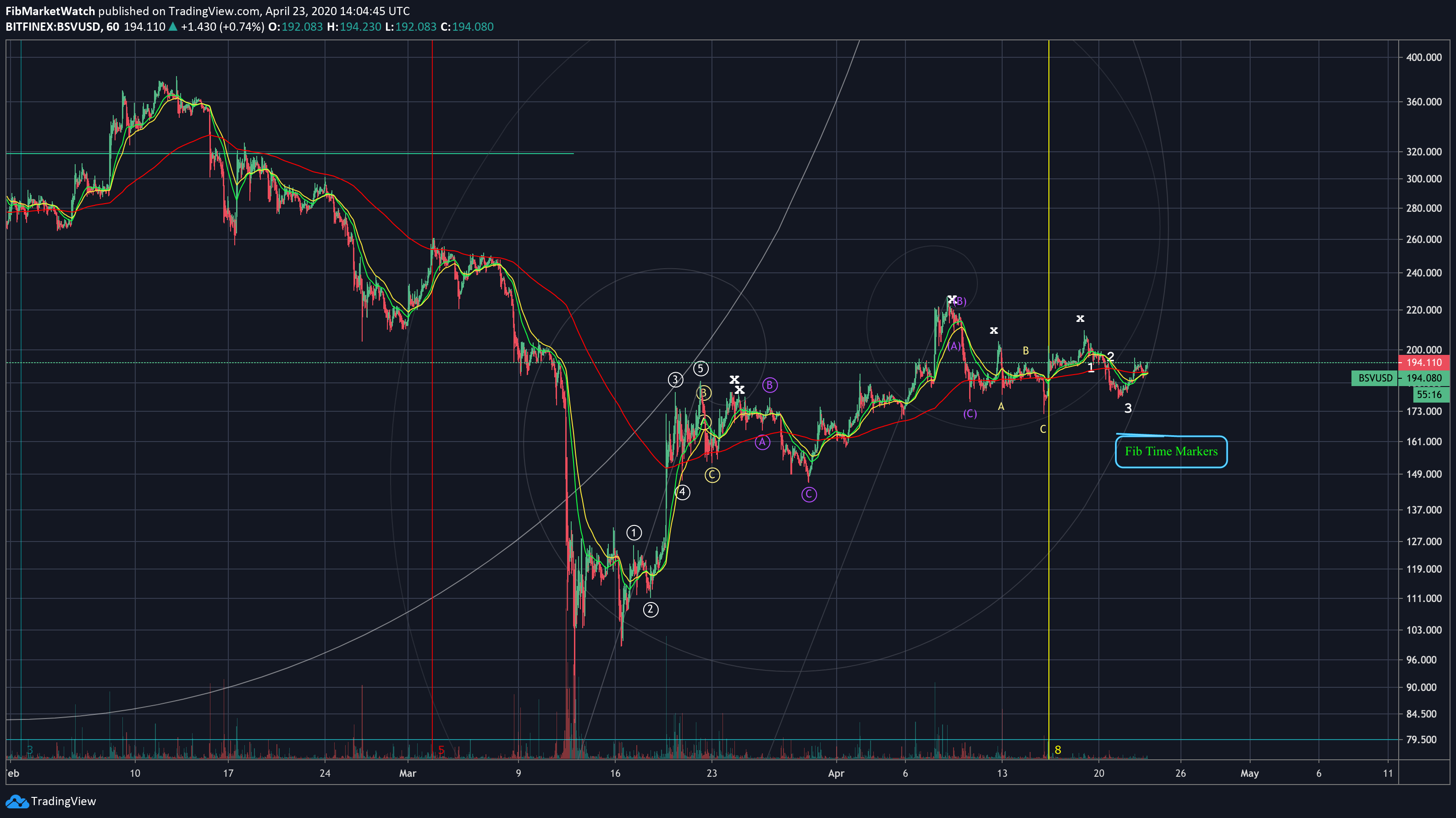The height and width of the screenshot is (818, 1456).
Task: Click the white circled wave 3 label
Action: pyautogui.click(x=675, y=380)
